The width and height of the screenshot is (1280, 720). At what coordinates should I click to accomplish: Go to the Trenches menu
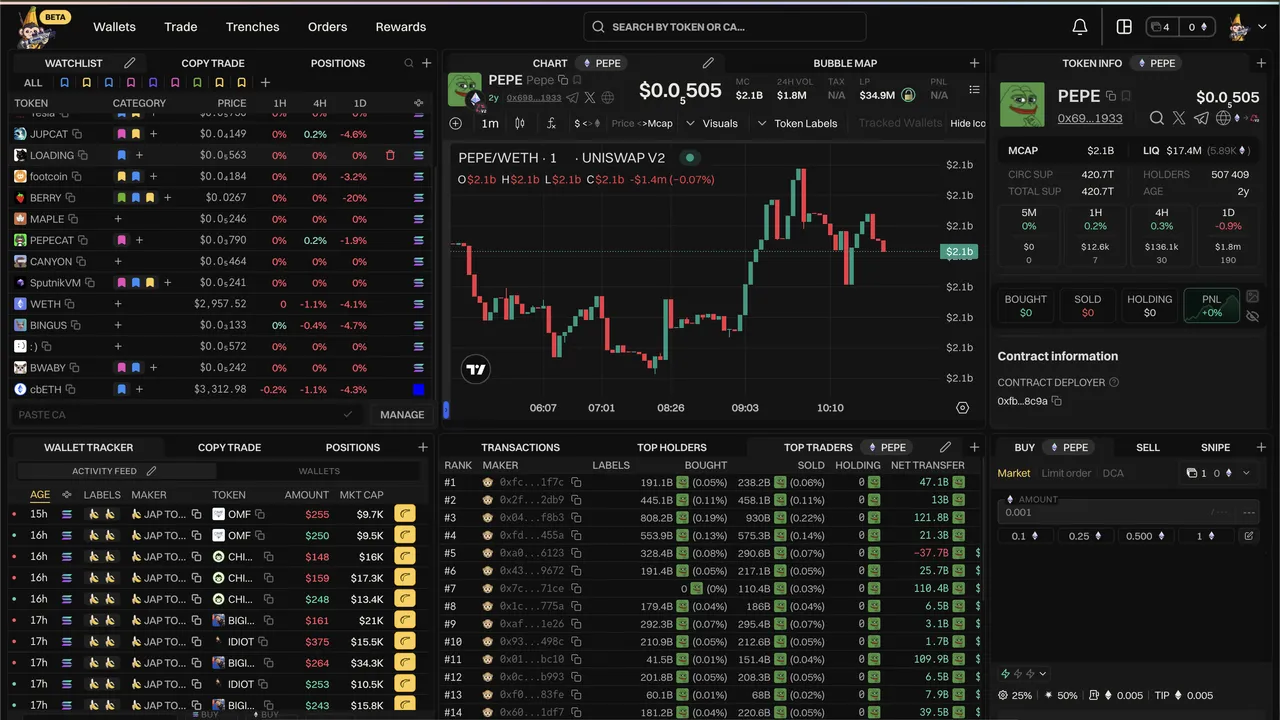[252, 27]
